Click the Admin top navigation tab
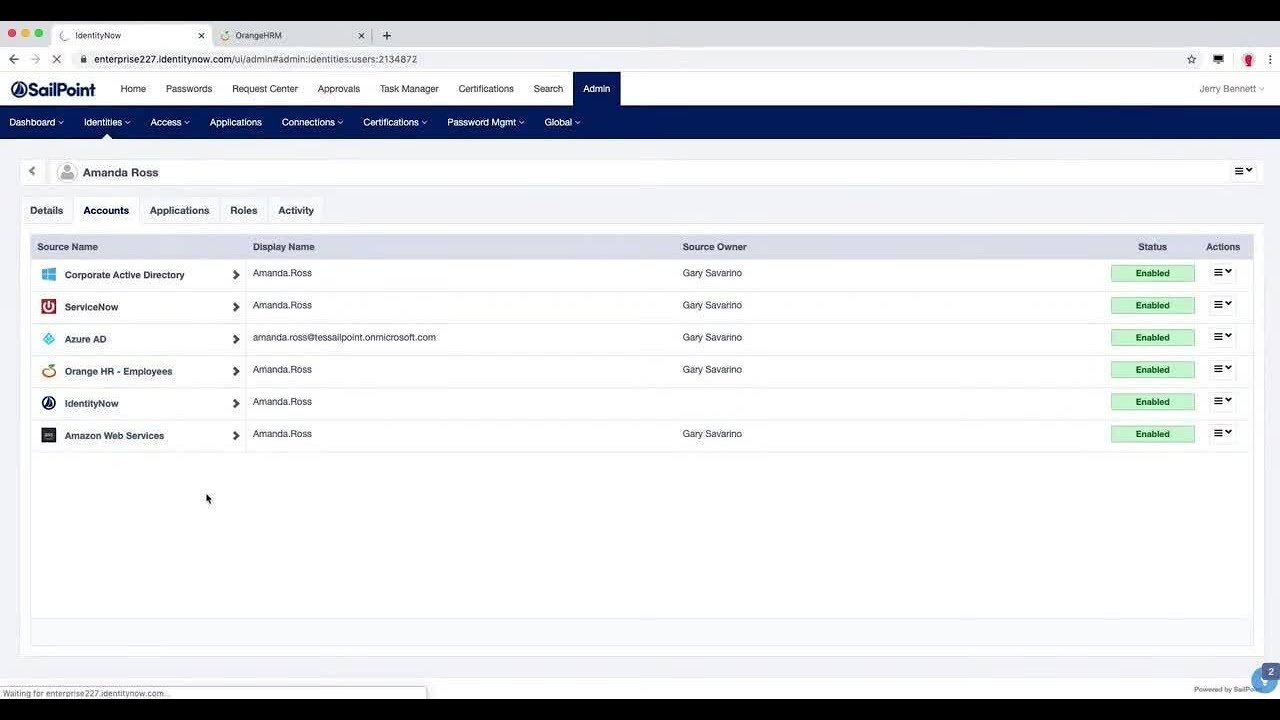 (596, 89)
